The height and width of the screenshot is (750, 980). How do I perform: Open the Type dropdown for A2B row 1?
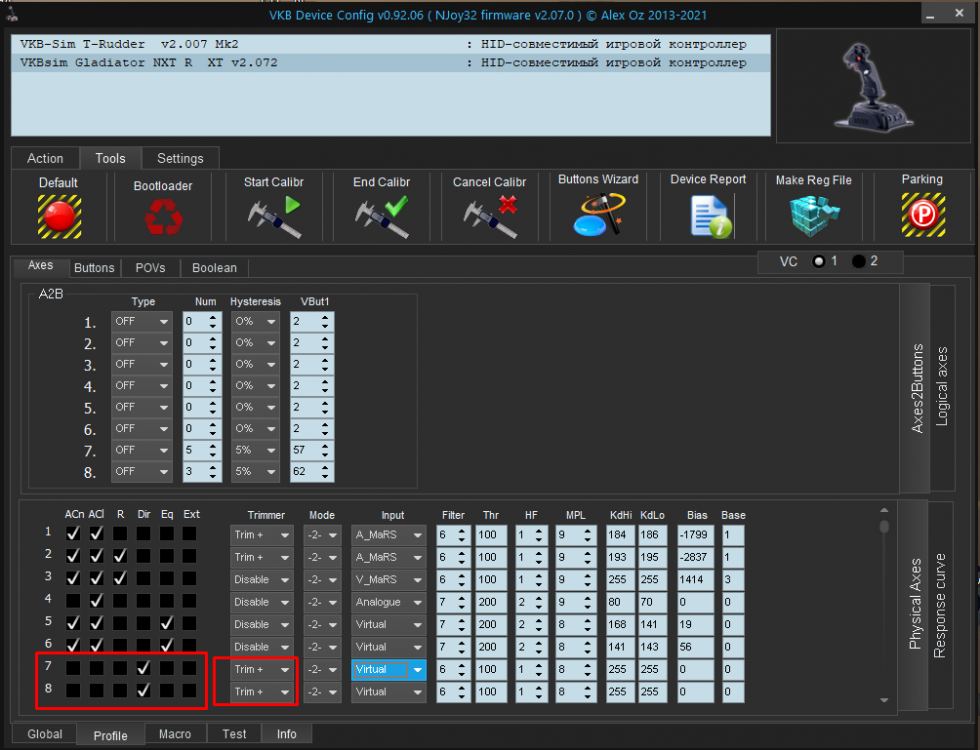point(141,321)
